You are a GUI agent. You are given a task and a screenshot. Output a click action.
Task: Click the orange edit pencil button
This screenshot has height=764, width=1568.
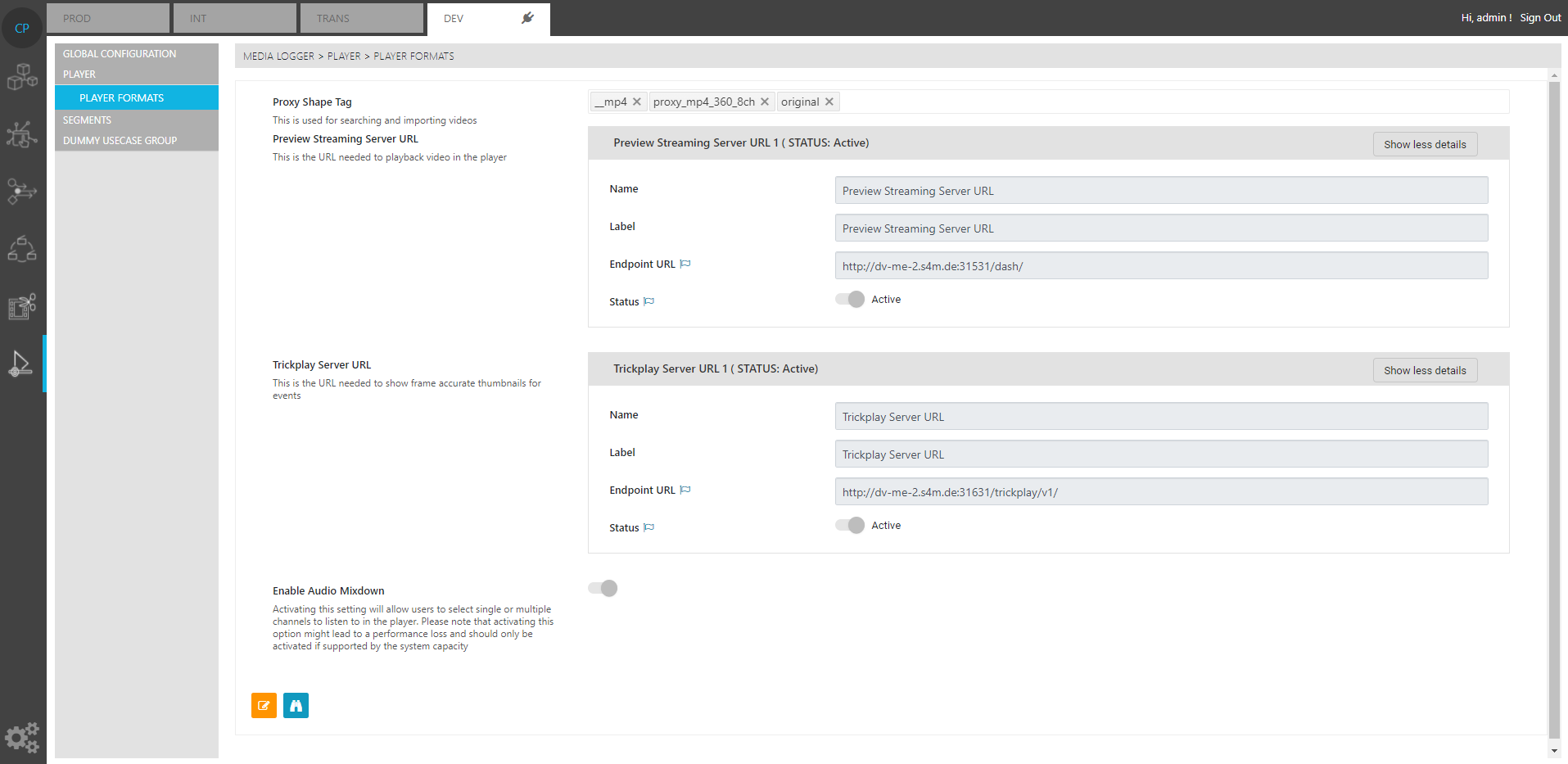[264, 705]
